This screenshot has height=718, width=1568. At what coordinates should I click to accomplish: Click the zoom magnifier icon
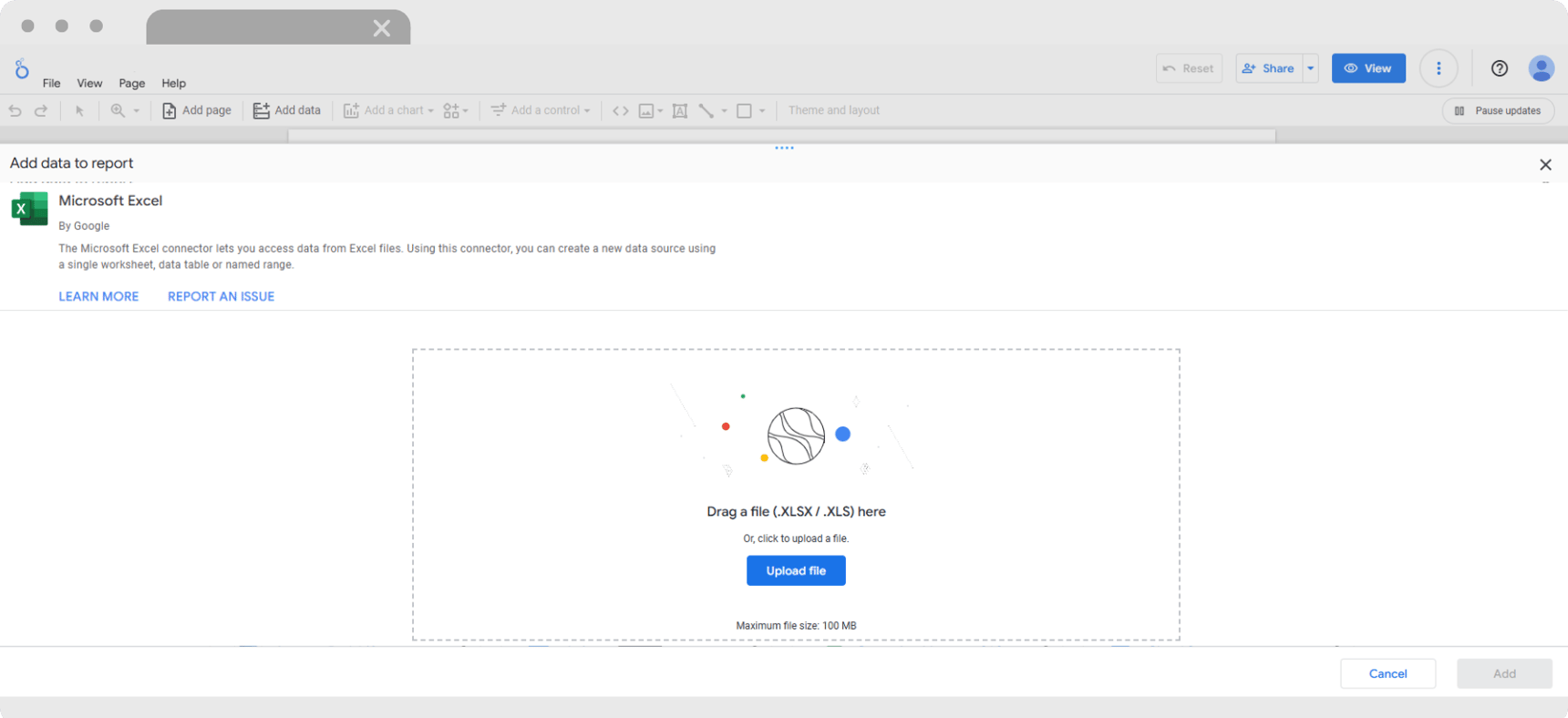click(x=118, y=110)
